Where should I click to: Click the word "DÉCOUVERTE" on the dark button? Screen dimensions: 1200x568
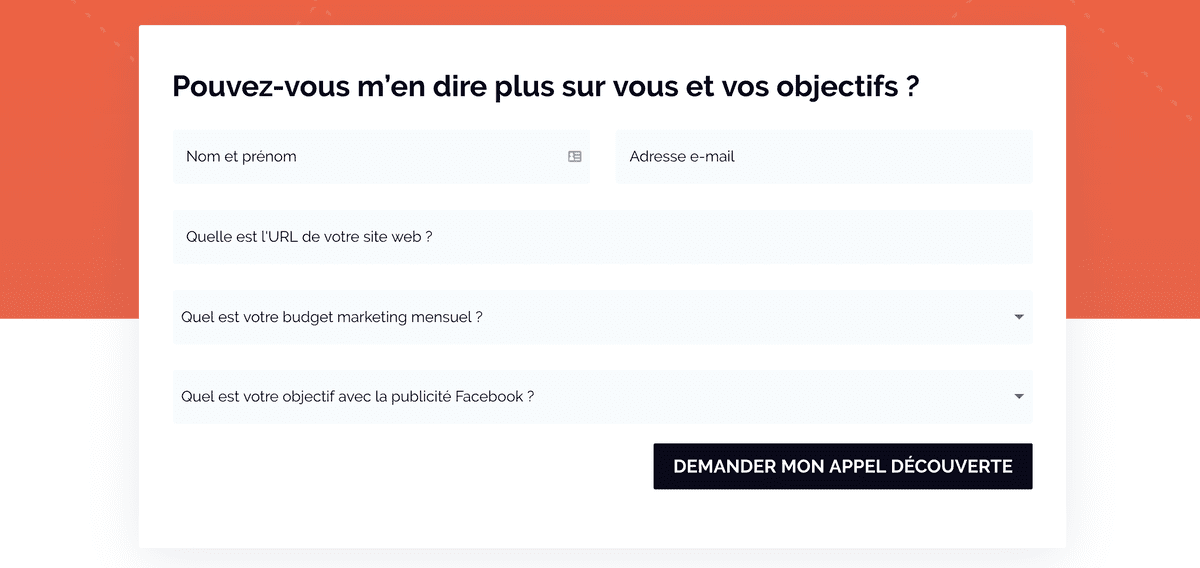point(954,467)
